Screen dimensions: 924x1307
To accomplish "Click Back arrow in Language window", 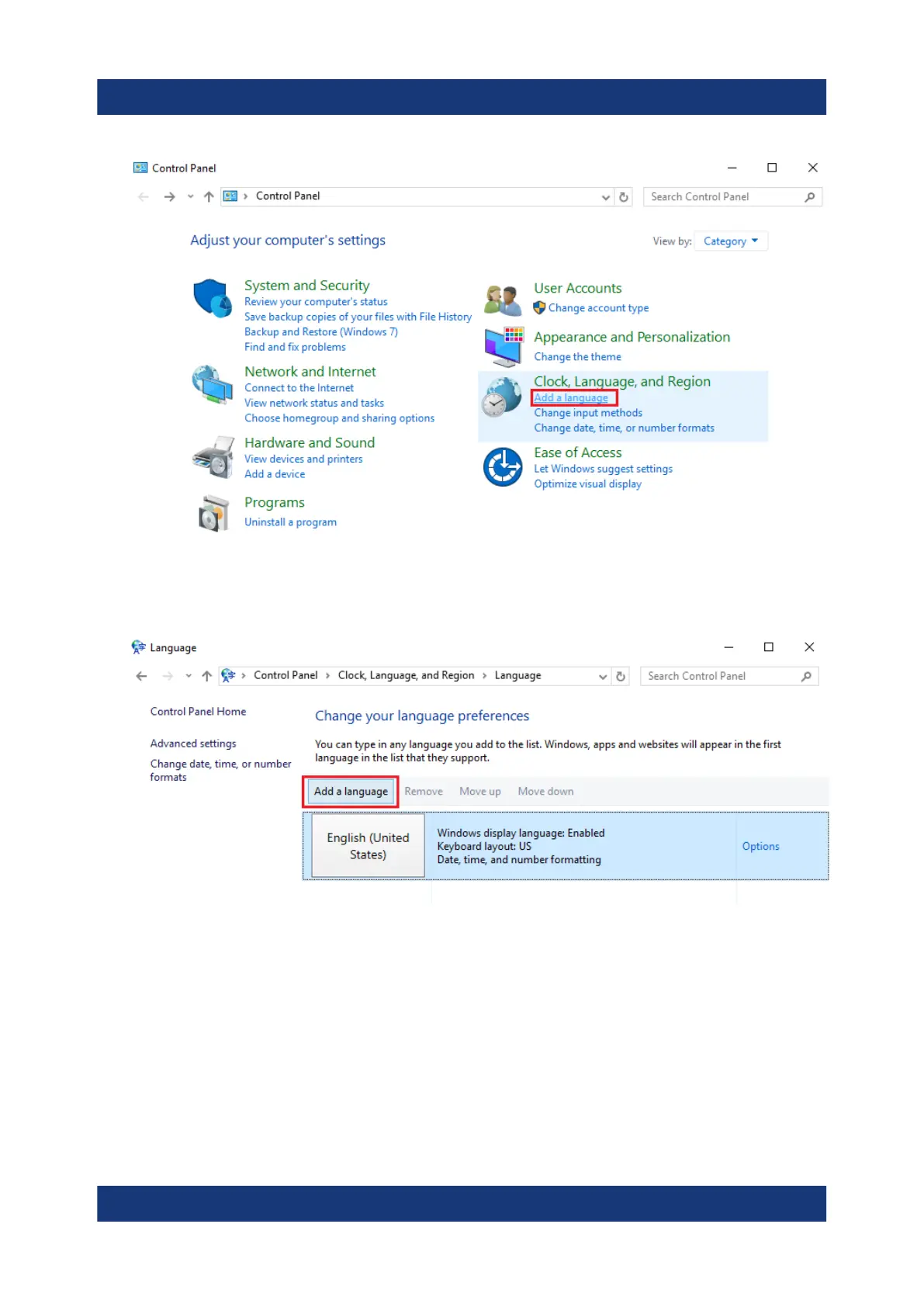I will [x=141, y=676].
